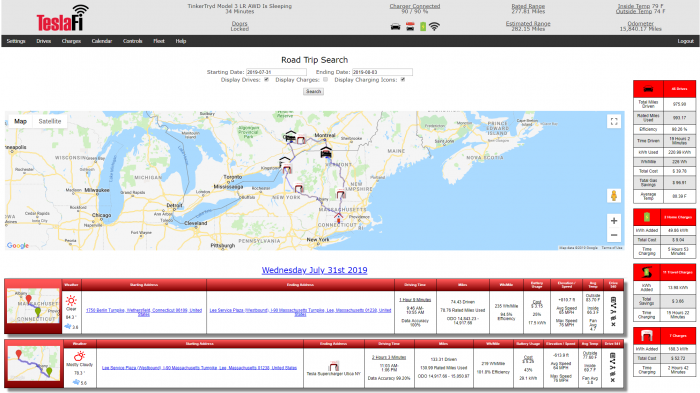
Task: Click the red car icon in Drives summary
Action: click(x=648, y=89)
